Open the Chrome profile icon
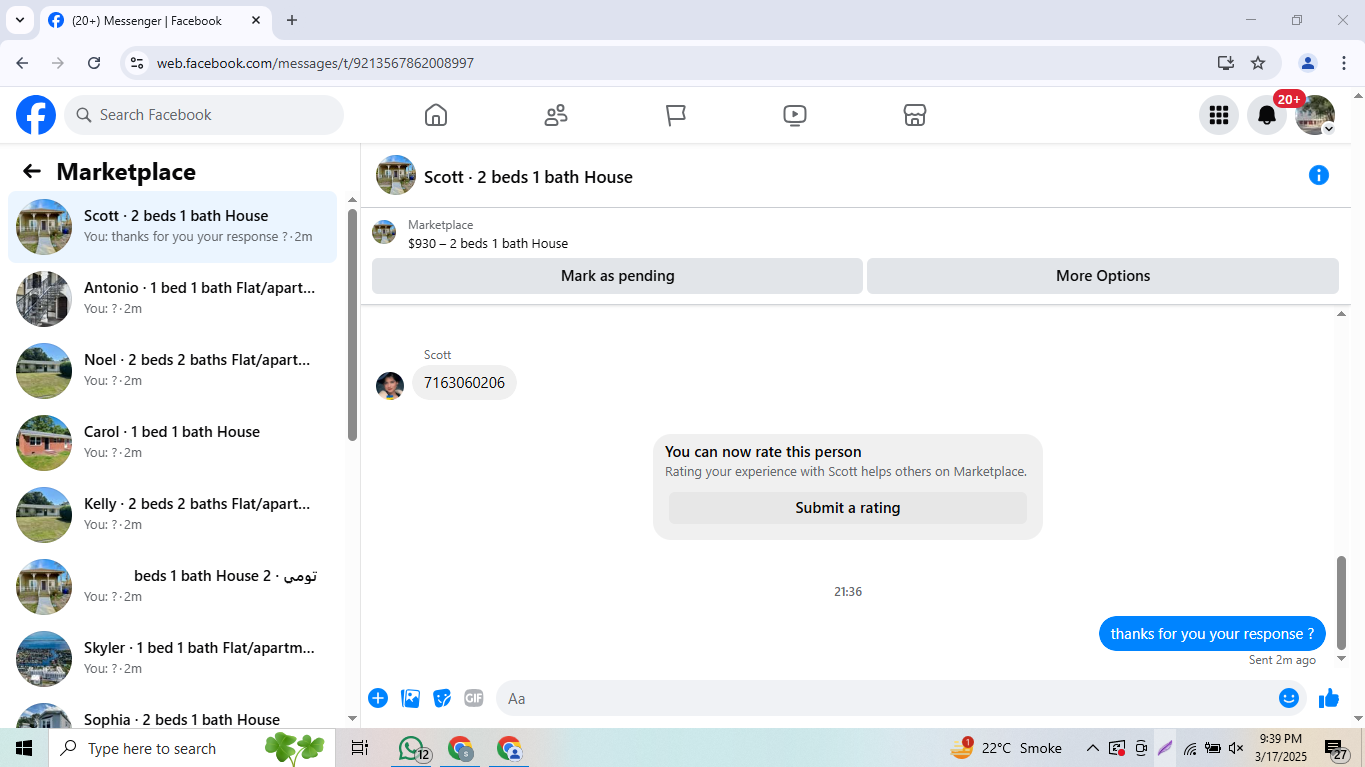This screenshot has height=767, width=1365. point(1308,63)
